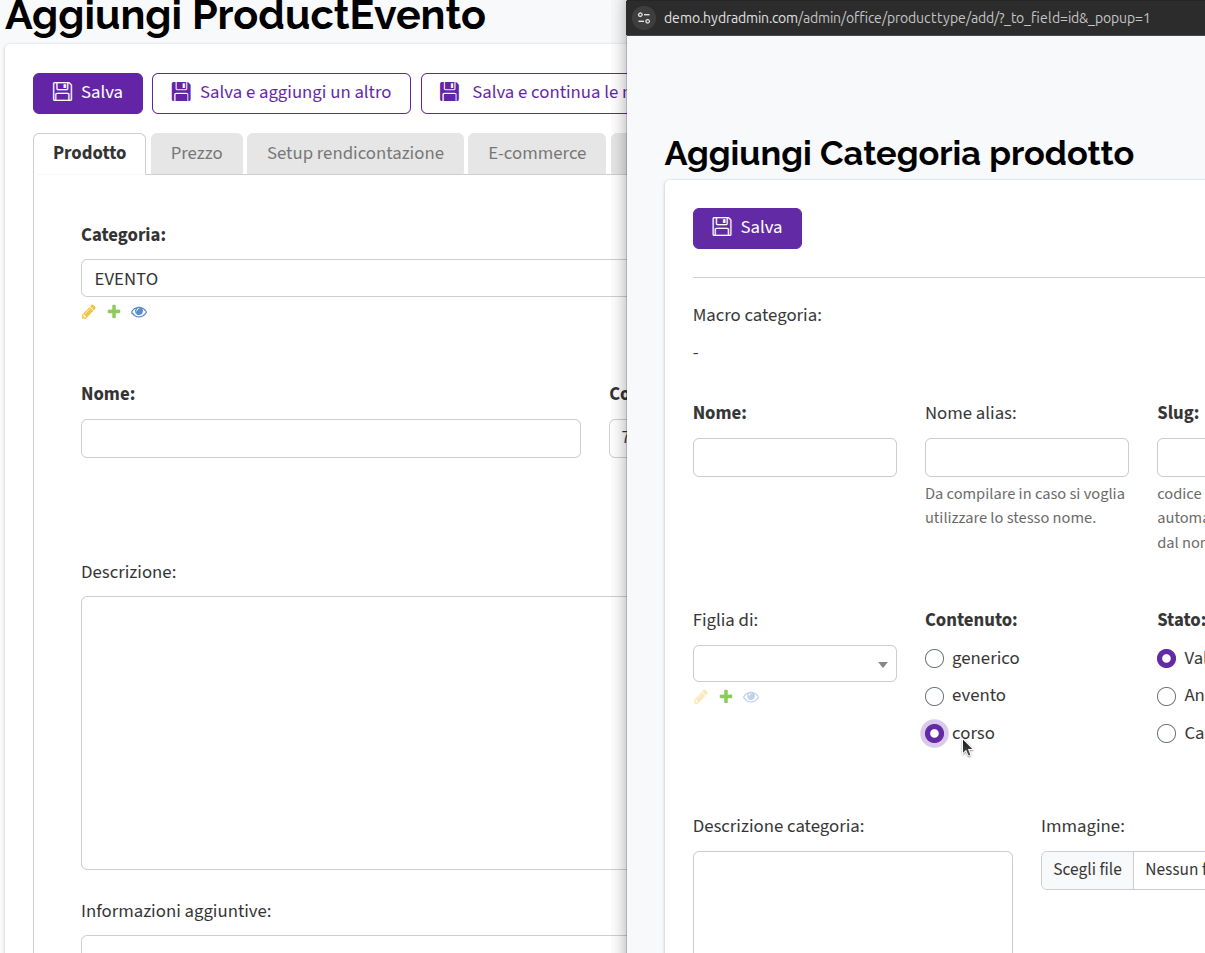Viewport: 1205px width, 953px height.
Task: Switch to the E-commerce tab
Action: tap(537, 153)
